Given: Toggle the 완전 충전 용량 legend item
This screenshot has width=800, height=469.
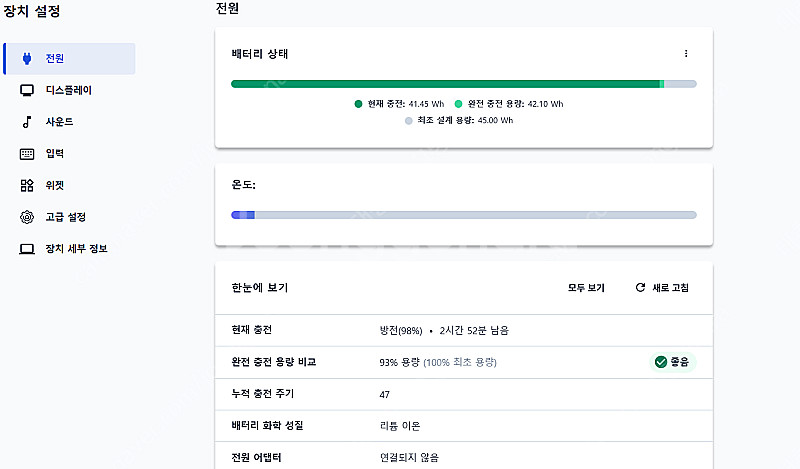Looking at the screenshot, I should pyautogui.click(x=508, y=103).
